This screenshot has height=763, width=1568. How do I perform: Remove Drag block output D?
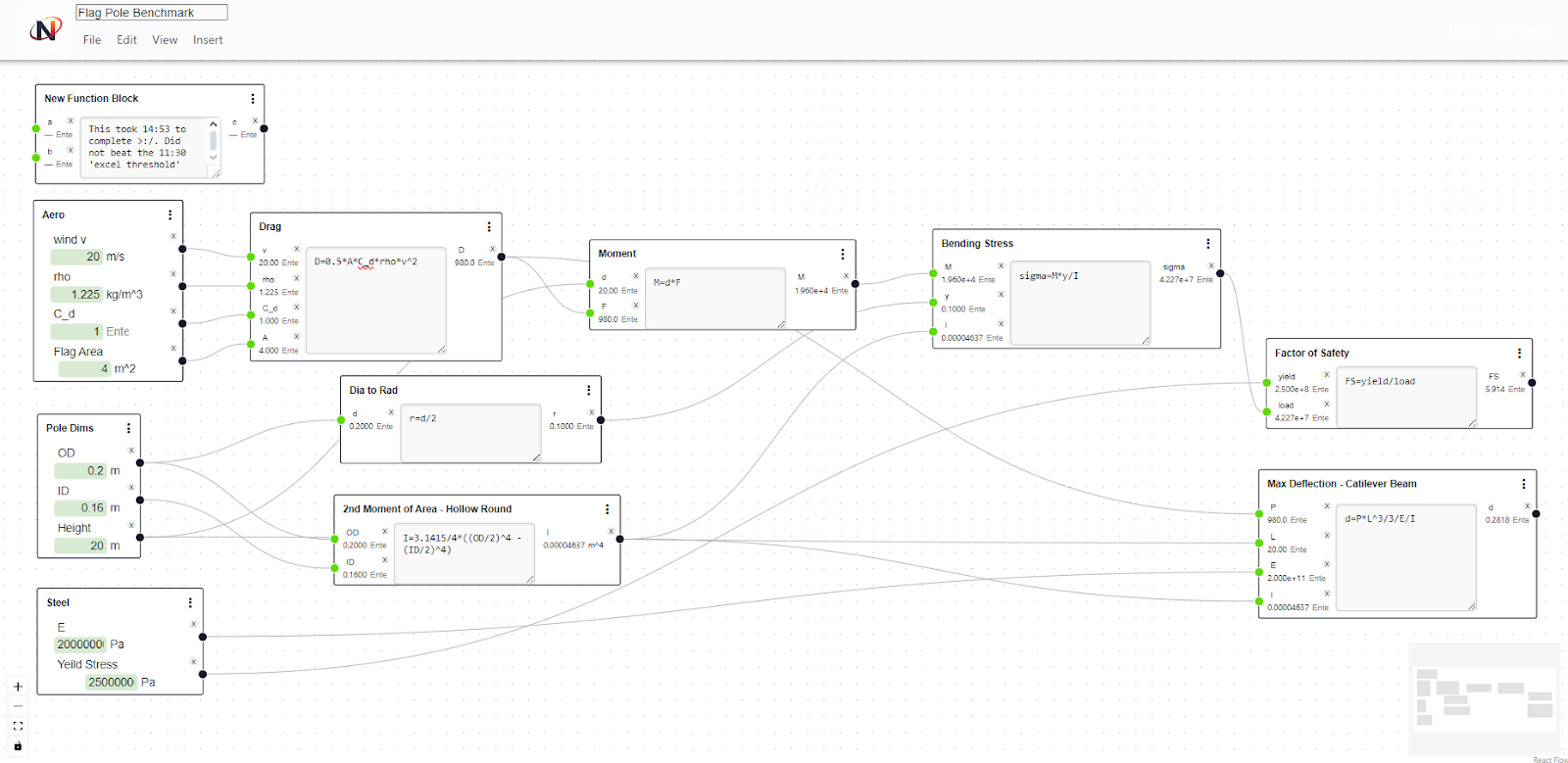coord(492,249)
